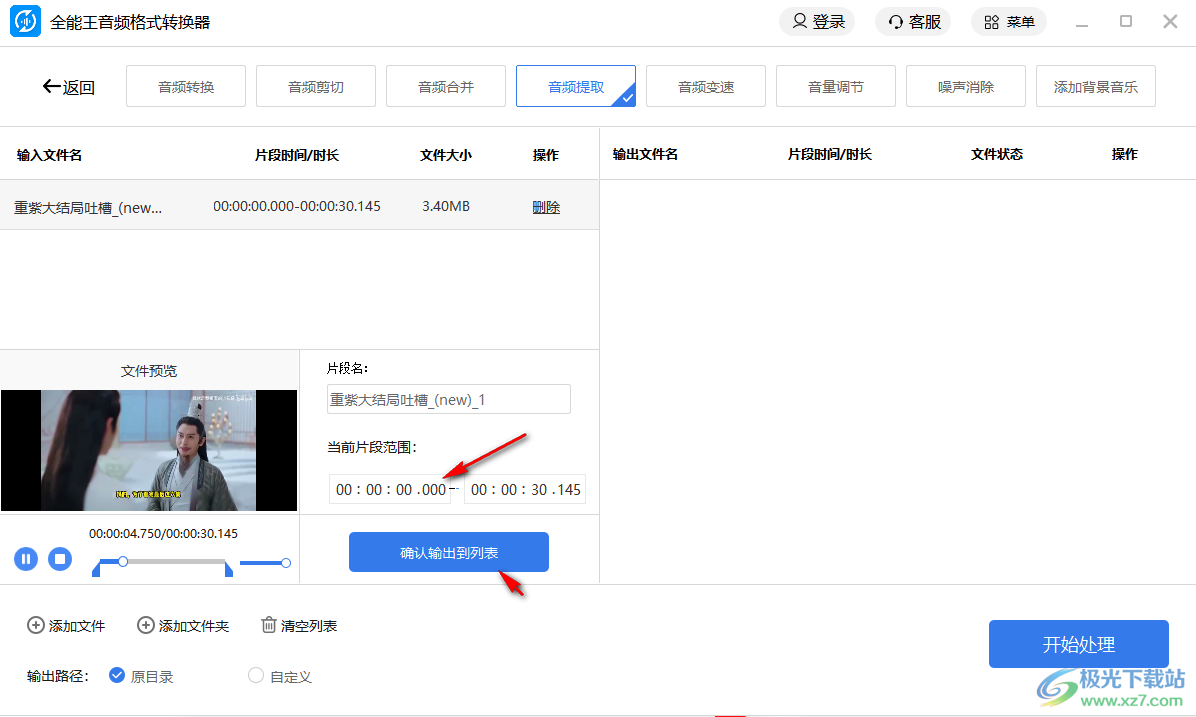Viewport: 1196px width, 717px height.
Task: Open 客服 customer service support
Action: (x=911, y=21)
